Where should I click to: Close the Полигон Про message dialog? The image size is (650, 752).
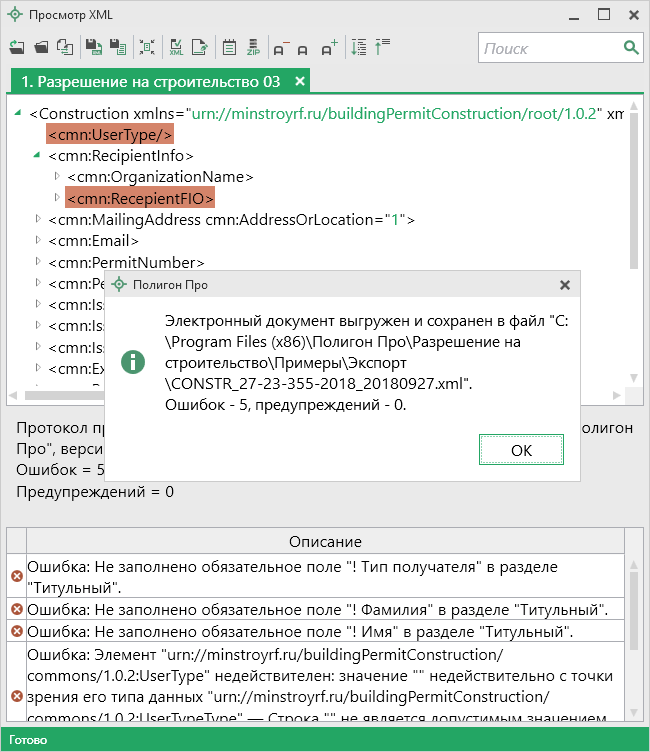pos(565,285)
